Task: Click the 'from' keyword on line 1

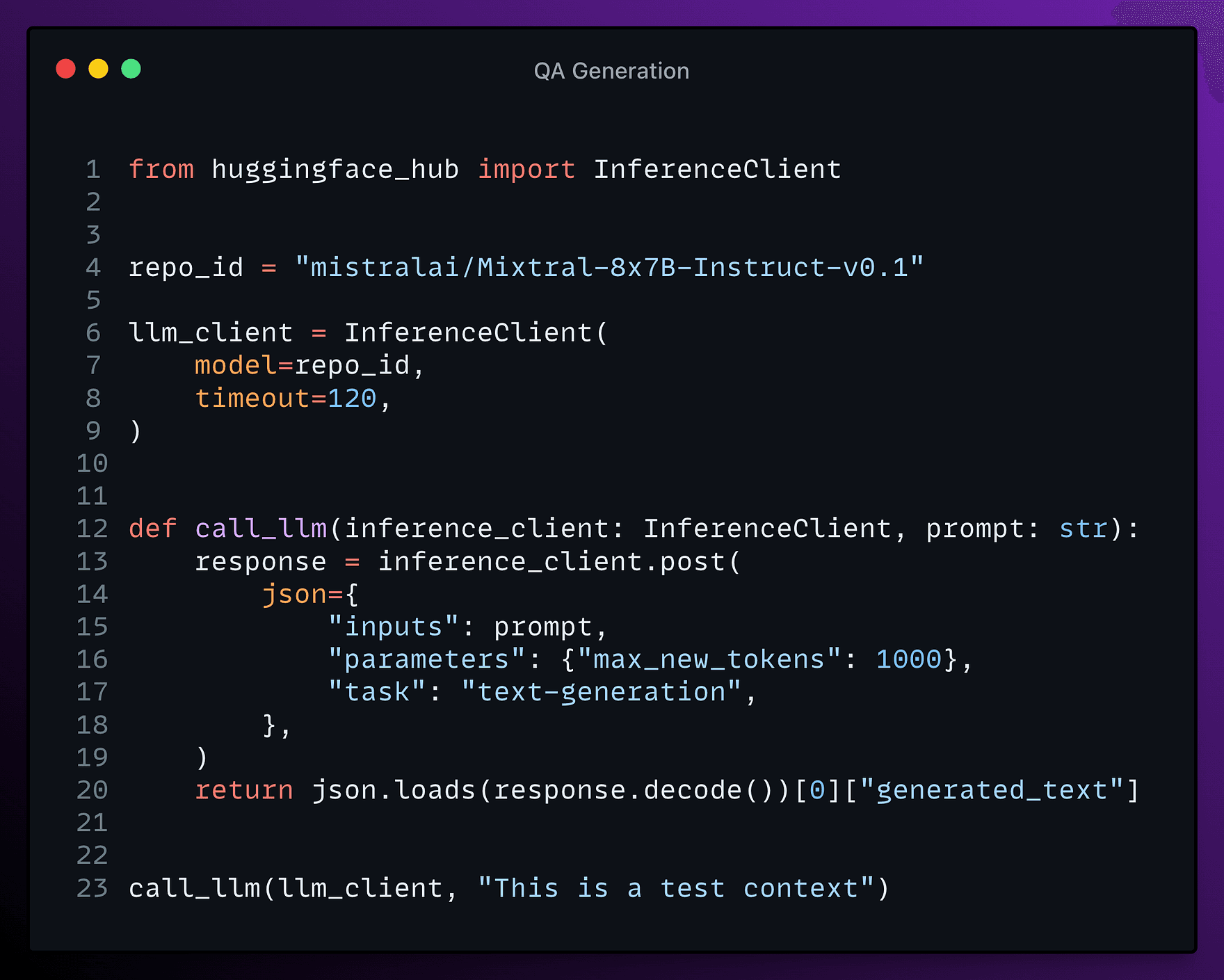Action: pos(161,170)
